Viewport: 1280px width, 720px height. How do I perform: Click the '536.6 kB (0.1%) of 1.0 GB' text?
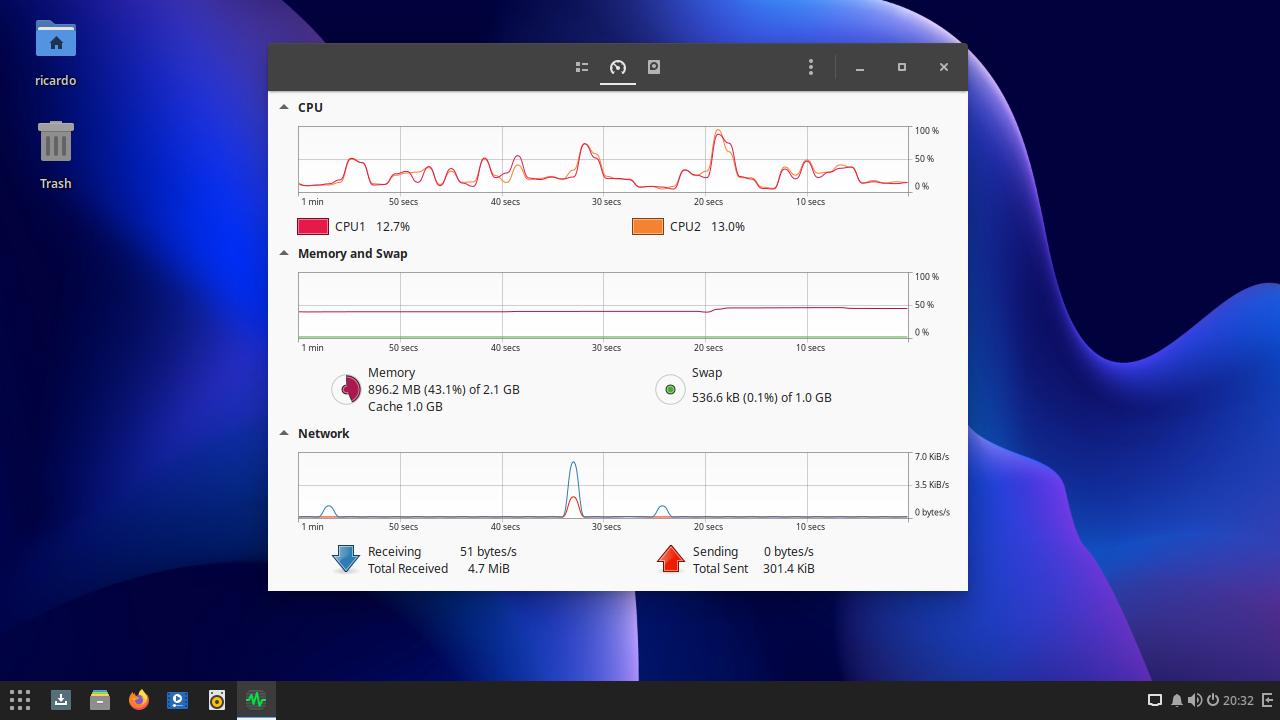click(x=762, y=397)
